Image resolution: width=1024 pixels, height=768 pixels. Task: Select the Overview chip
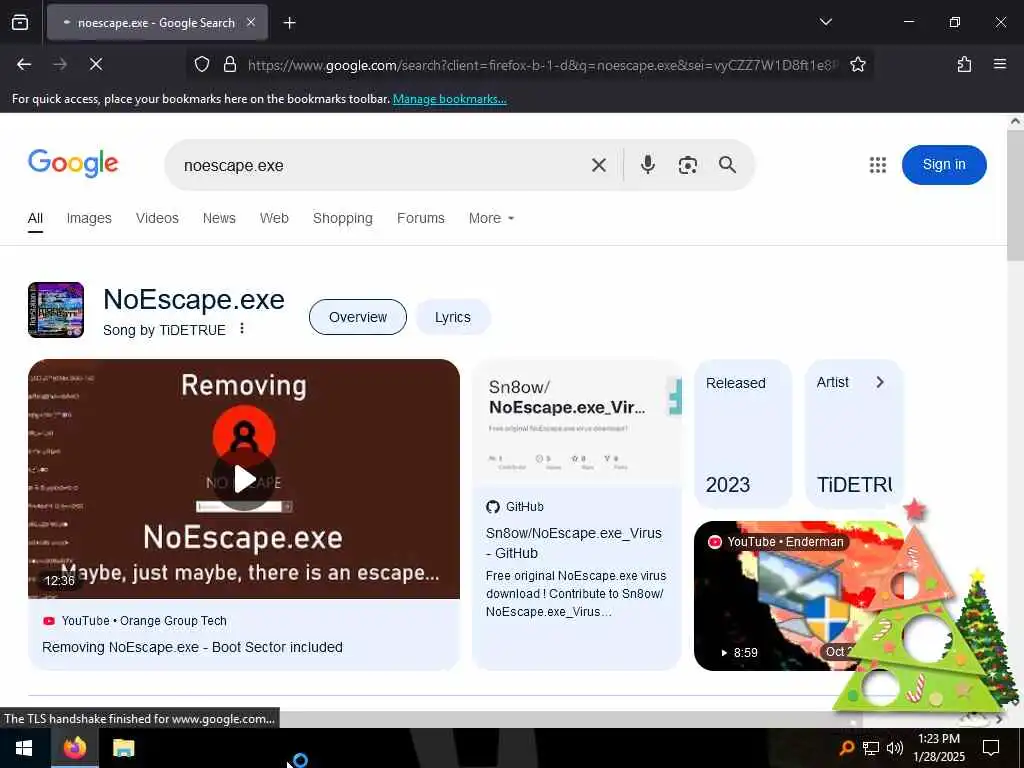(357, 317)
